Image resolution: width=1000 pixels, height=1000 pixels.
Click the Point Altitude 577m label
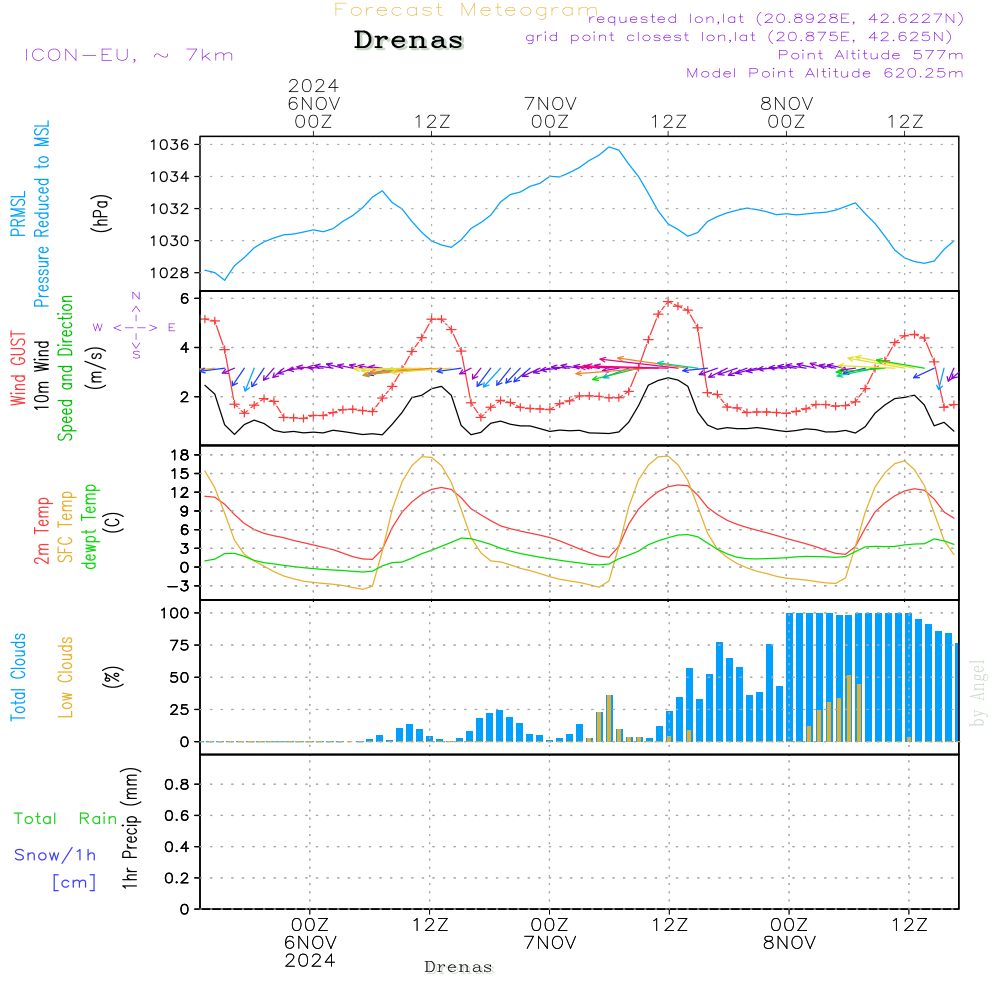pos(870,55)
